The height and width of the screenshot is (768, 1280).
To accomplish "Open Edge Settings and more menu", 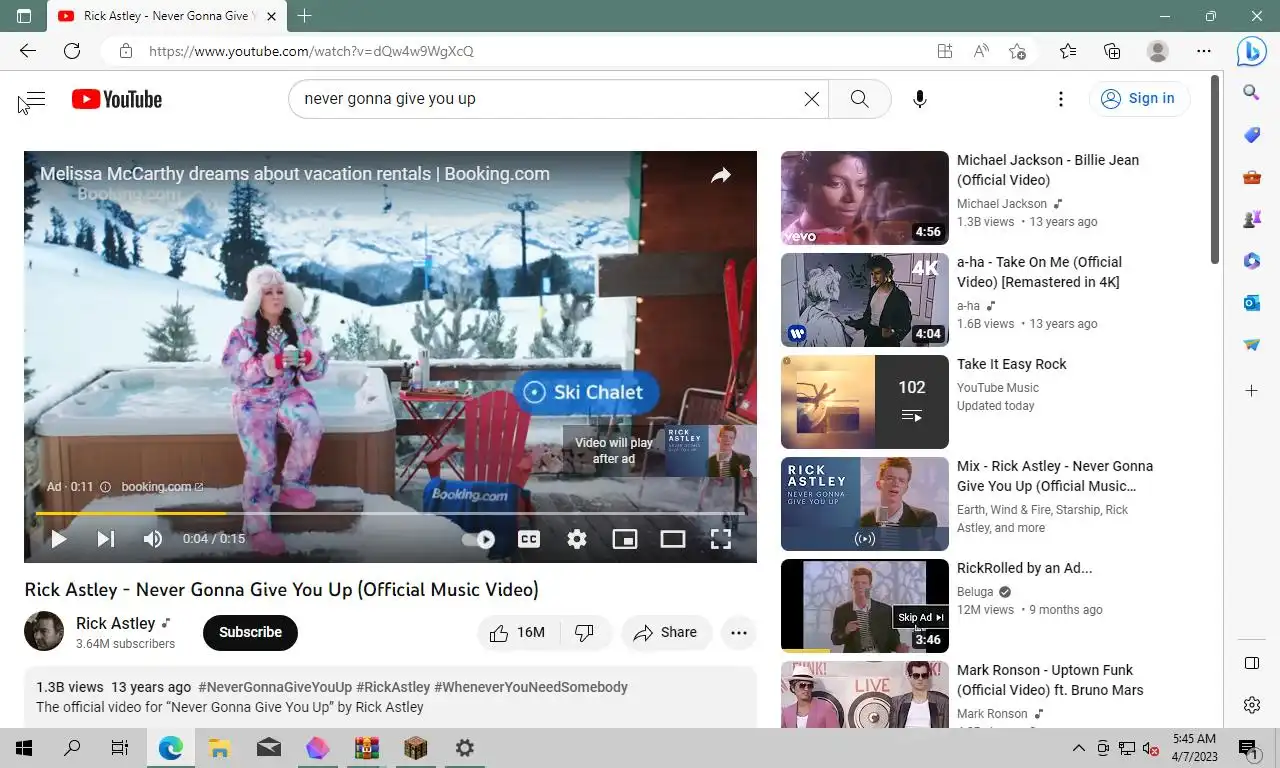I will (x=1204, y=51).
